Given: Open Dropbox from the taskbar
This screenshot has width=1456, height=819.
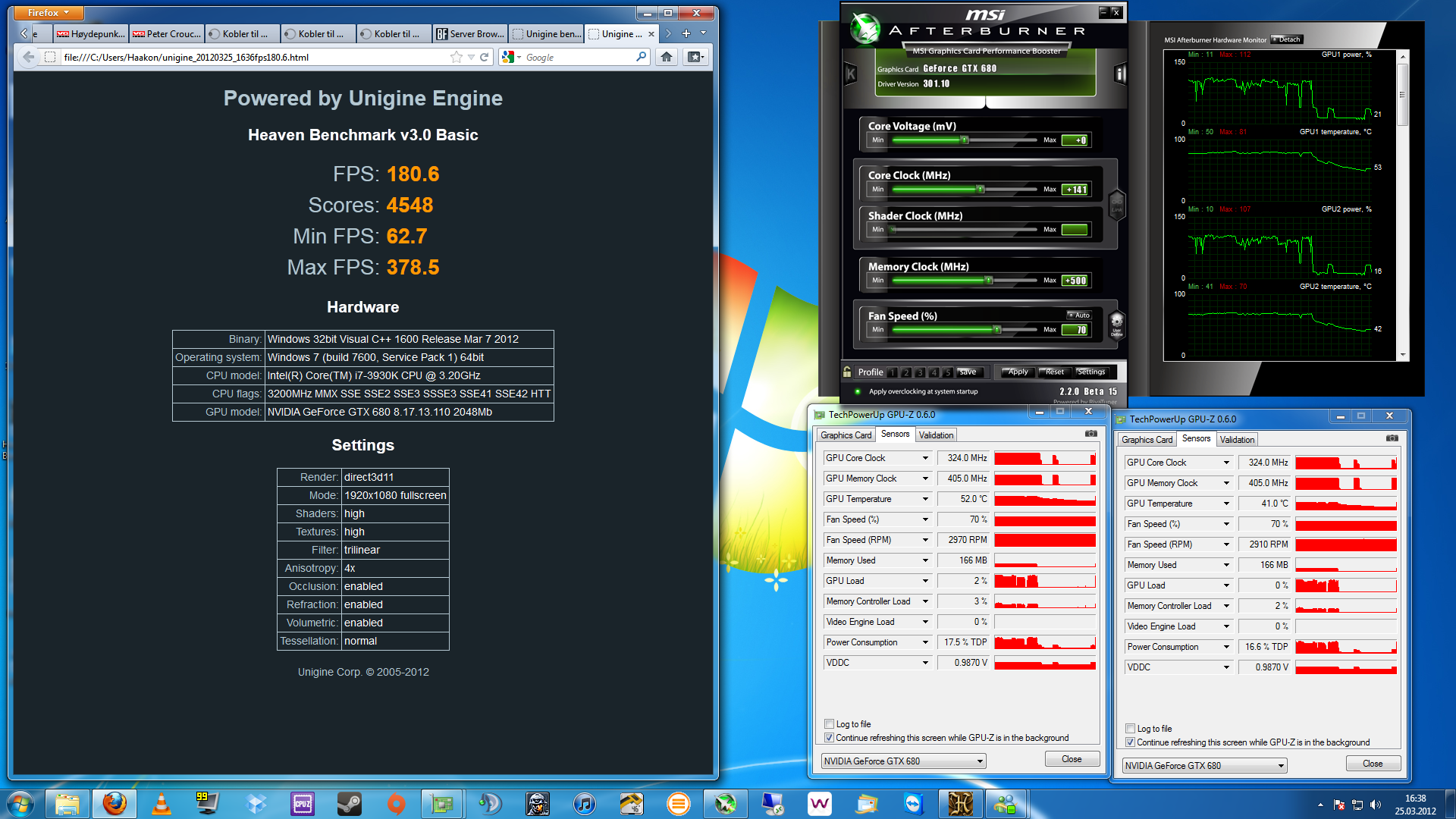Looking at the screenshot, I should (x=256, y=803).
